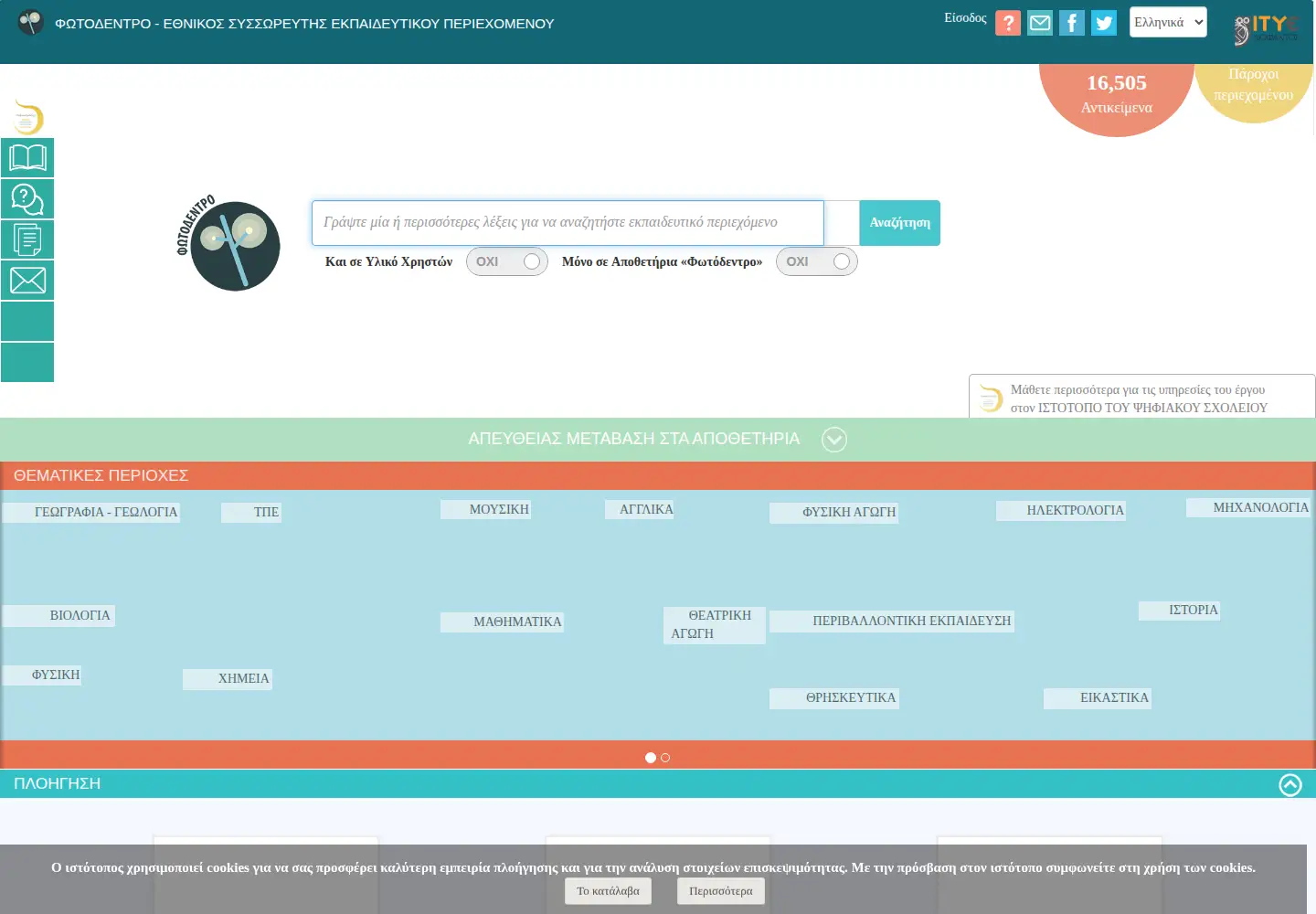Select the ΑΓΓΛΙΚΑ subject tag
Image resolution: width=1316 pixels, height=914 pixels.
click(x=640, y=509)
